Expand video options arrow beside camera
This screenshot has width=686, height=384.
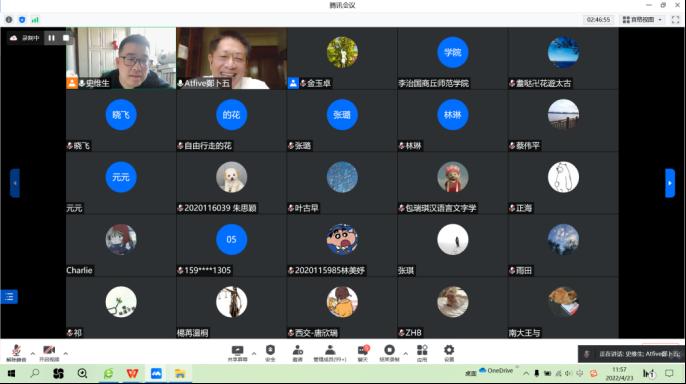point(66,353)
